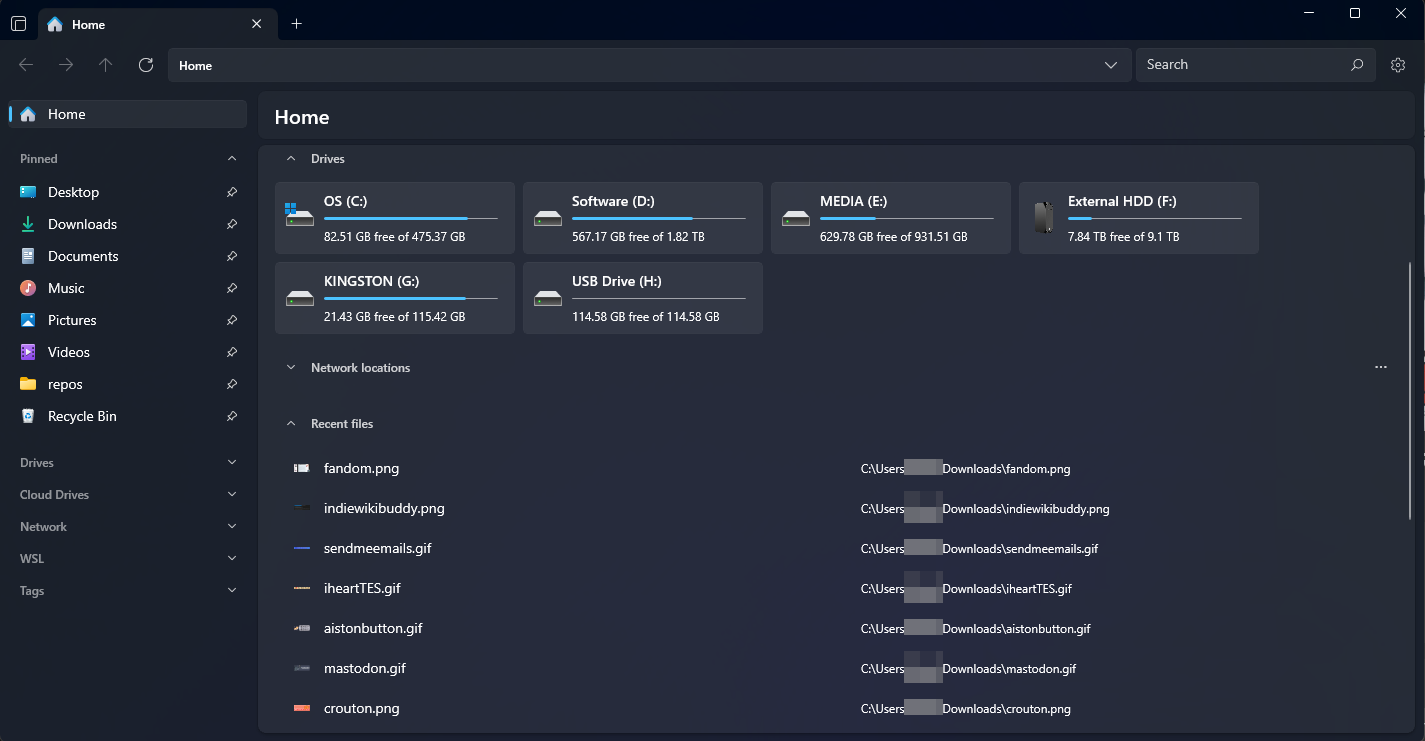Open the OS (C:) drive tile

pos(394,218)
